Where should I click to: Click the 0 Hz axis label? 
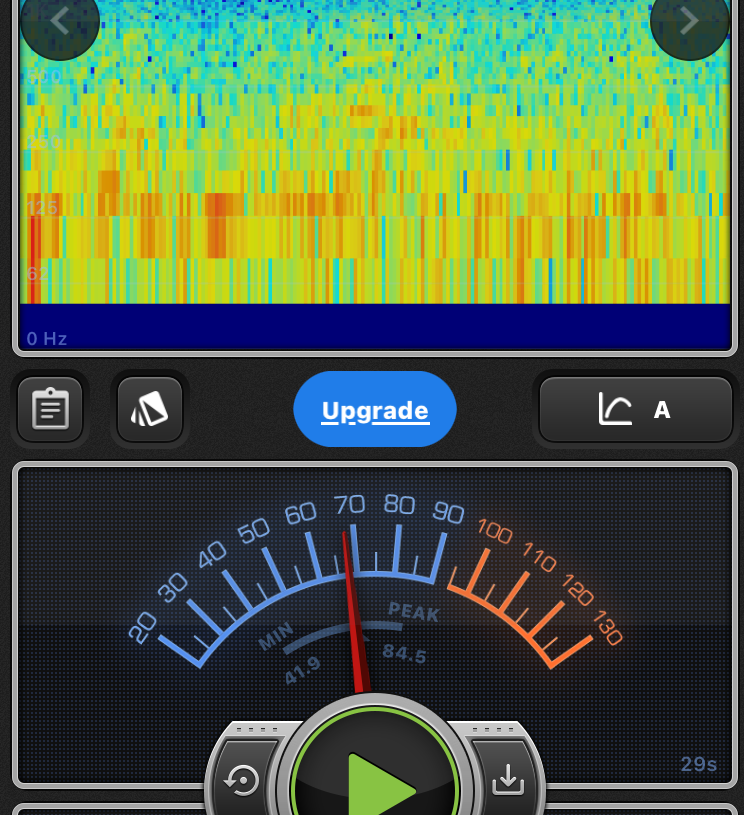click(47, 339)
